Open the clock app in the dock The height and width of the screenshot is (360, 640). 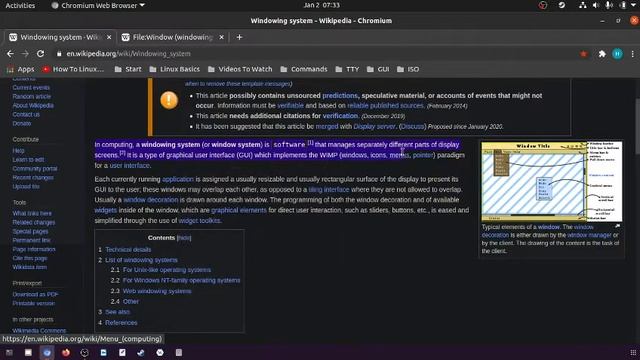point(84,352)
